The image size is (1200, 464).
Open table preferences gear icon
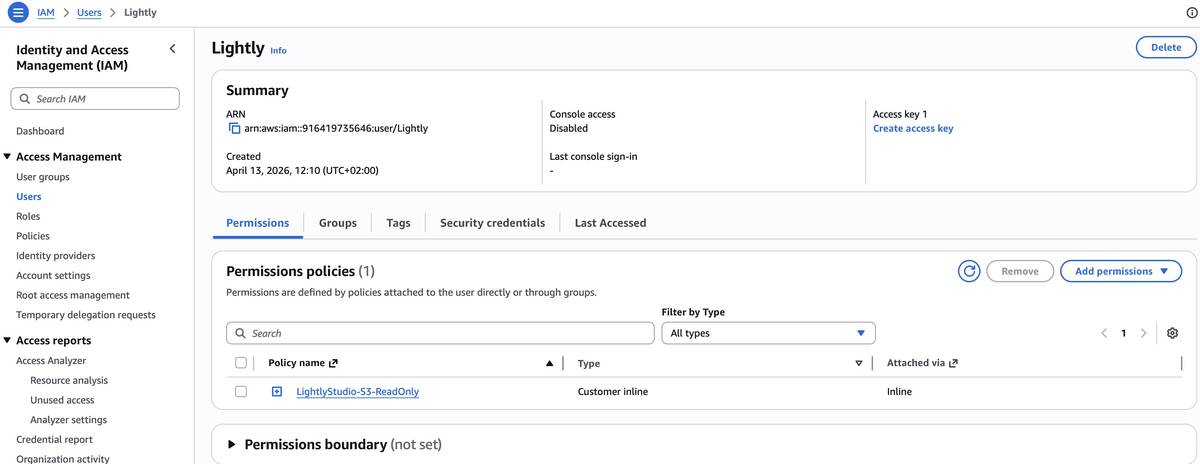[1173, 333]
